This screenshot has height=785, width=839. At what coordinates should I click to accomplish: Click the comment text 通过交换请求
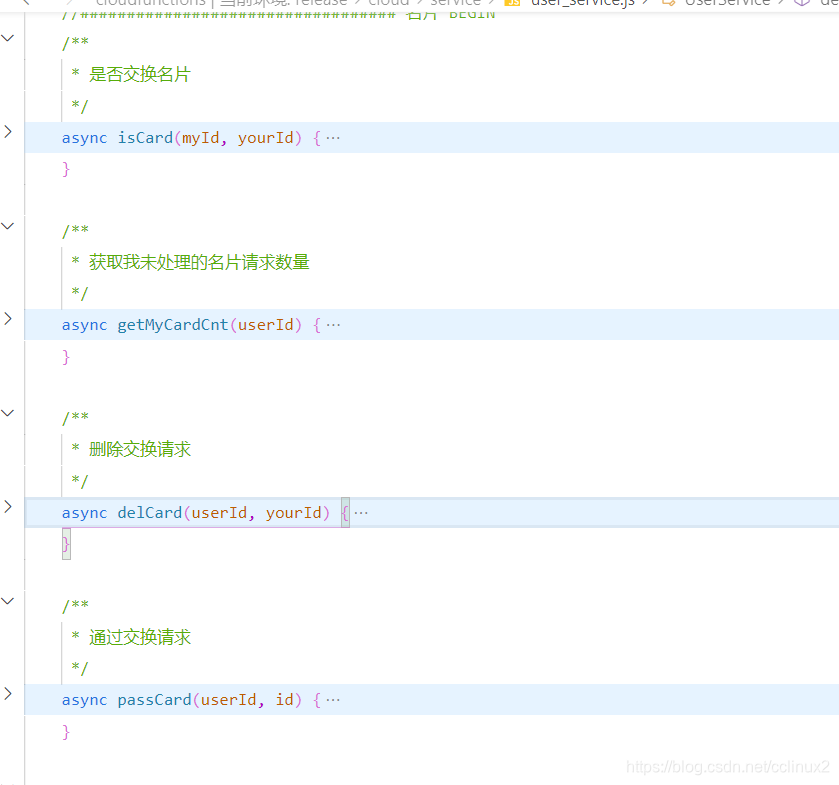140,637
